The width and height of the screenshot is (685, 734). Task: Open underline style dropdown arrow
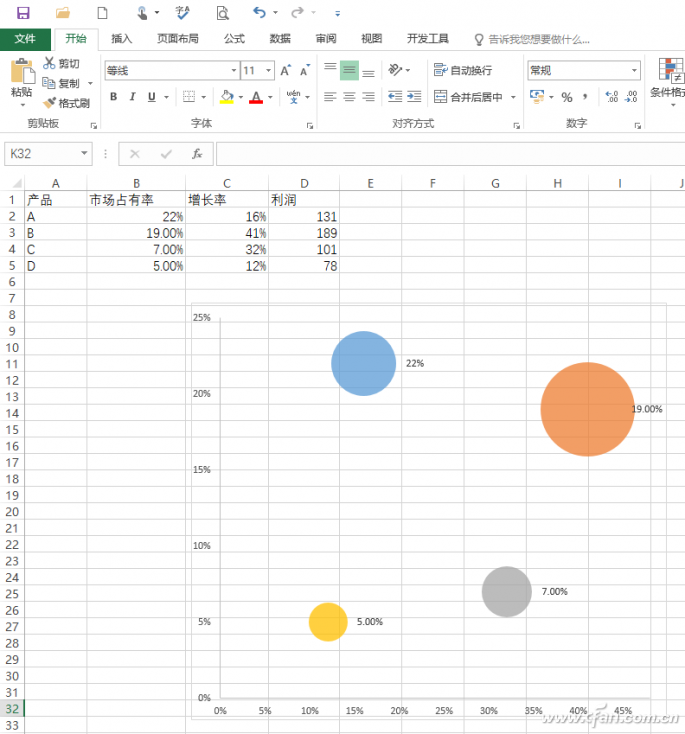pyautogui.click(x=166, y=97)
